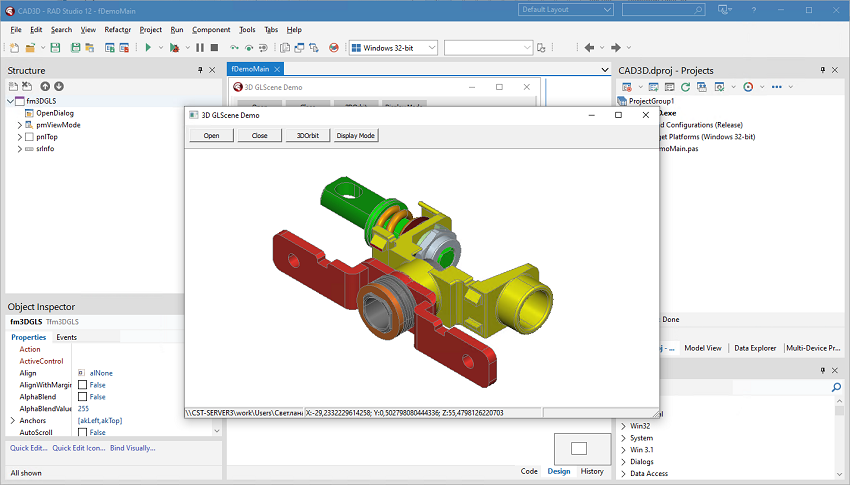Click the Back navigation arrow in toolbar
Image resolution: width=850 pixels, height=485 pixels.
point(589,47)
